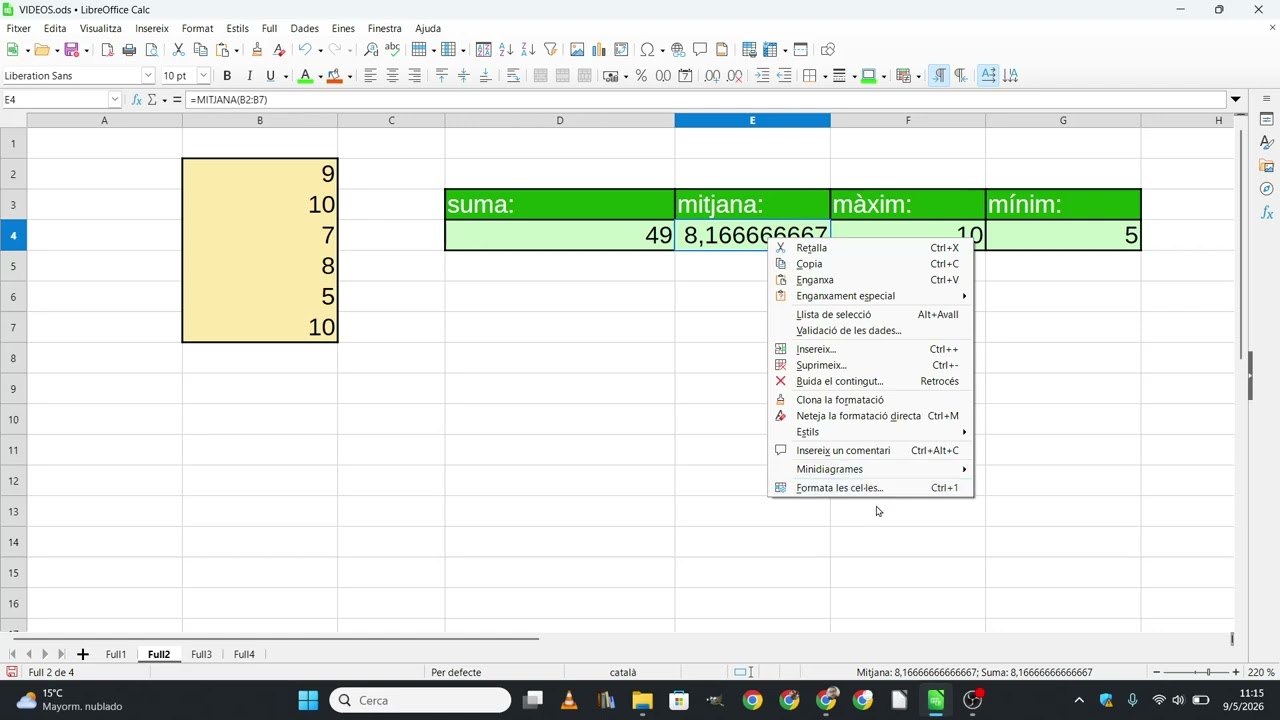The width and height of the screenshot is (1280, 720).
Task: Open the font name dropdown
Action: pyautogui.click(x=148, y=75)
